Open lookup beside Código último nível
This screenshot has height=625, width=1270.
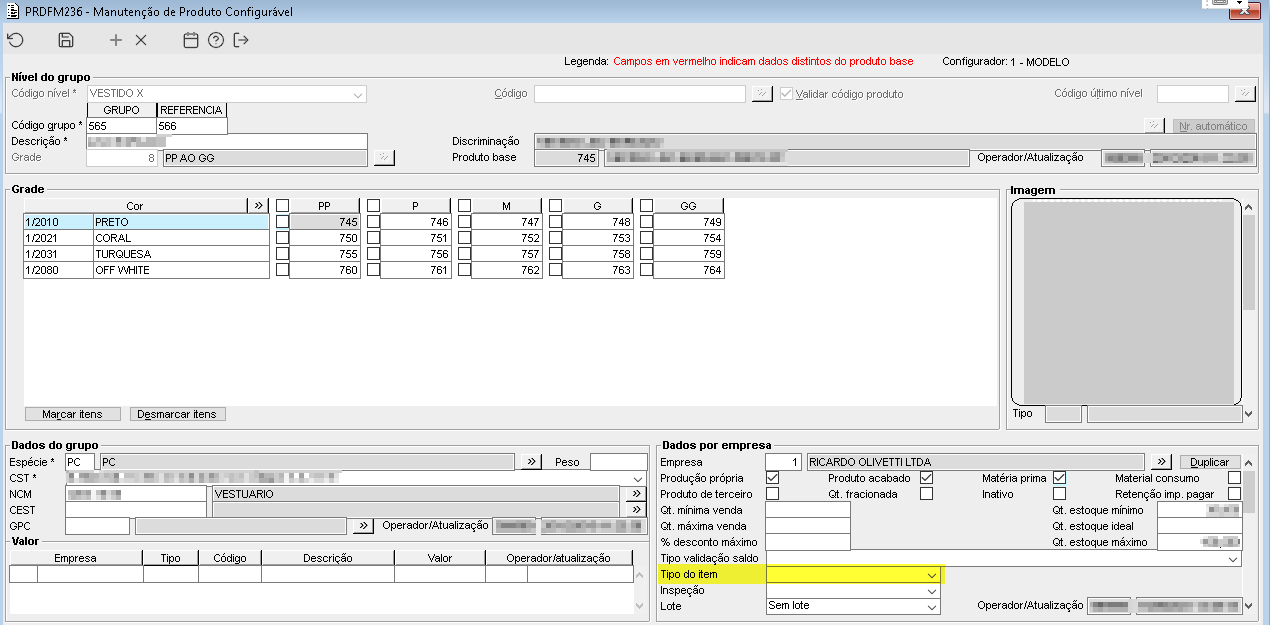pyautogui.click(x=1245, y=94)
